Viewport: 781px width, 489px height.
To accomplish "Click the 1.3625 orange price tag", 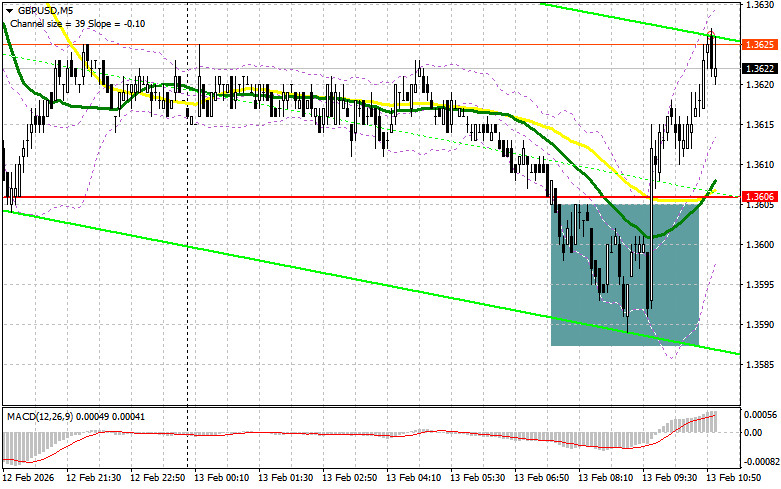I will (759, 45).
